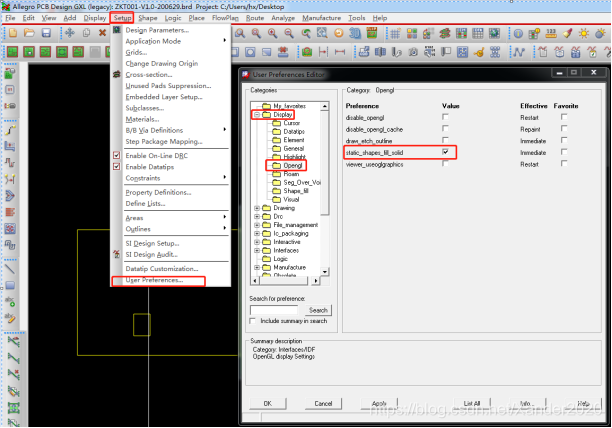Click the Open folder icon in toolbar
This screenshot has width=612, height=428.
tap(29, 33)
